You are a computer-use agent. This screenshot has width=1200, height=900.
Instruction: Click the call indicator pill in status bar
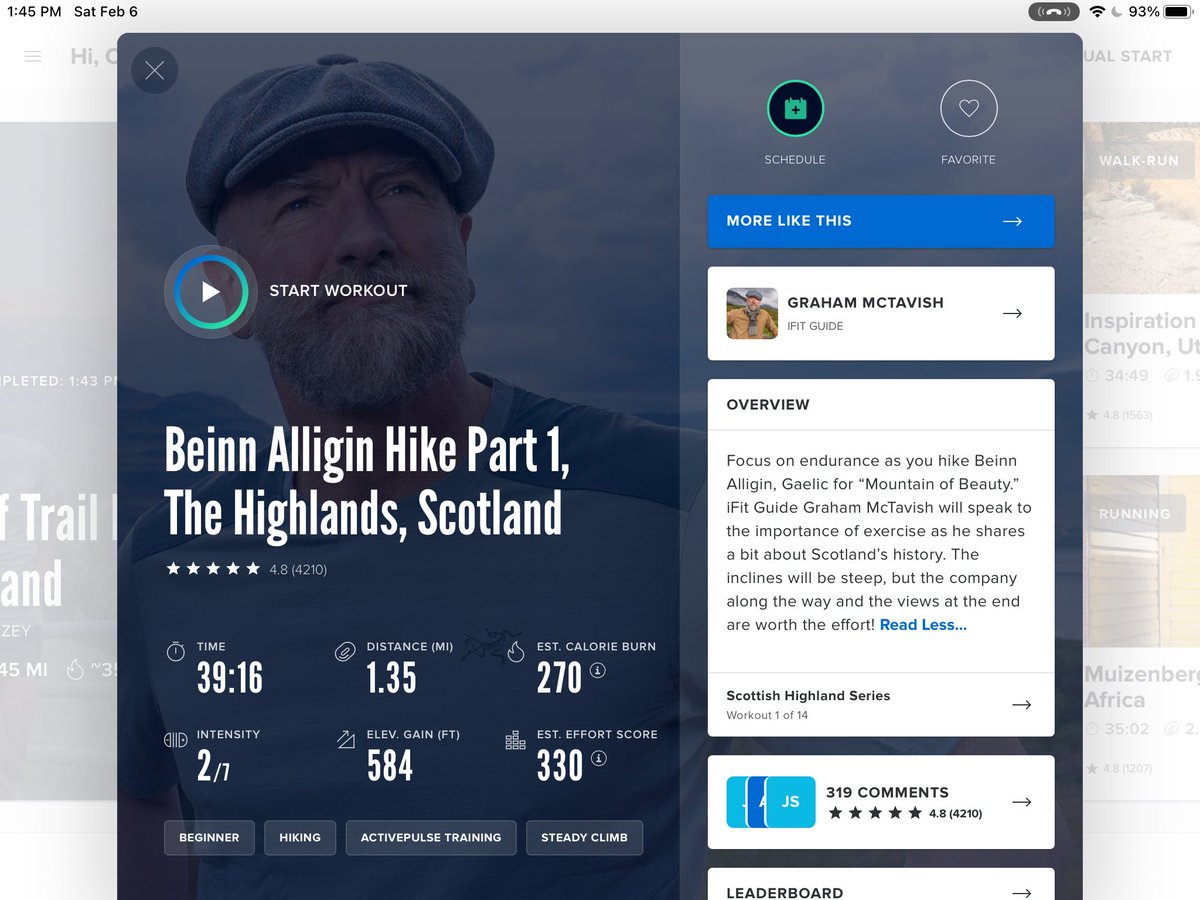pyautogui.click(x=1052, y=12)
